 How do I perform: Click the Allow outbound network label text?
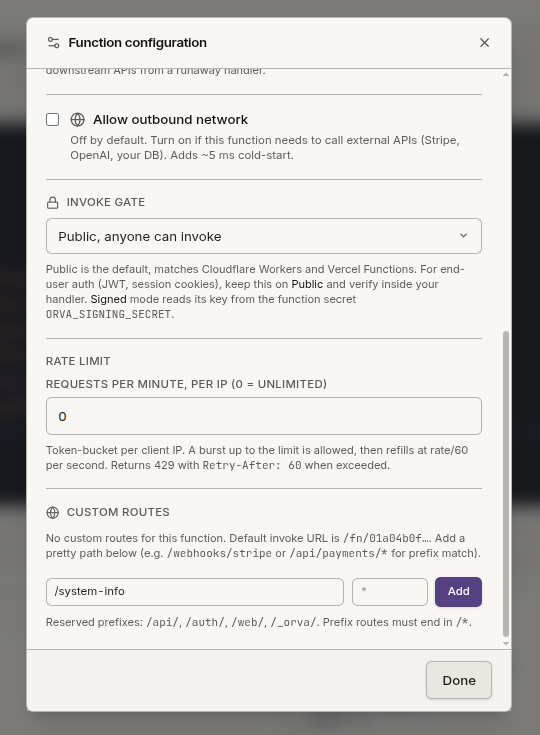click(171, 120)
